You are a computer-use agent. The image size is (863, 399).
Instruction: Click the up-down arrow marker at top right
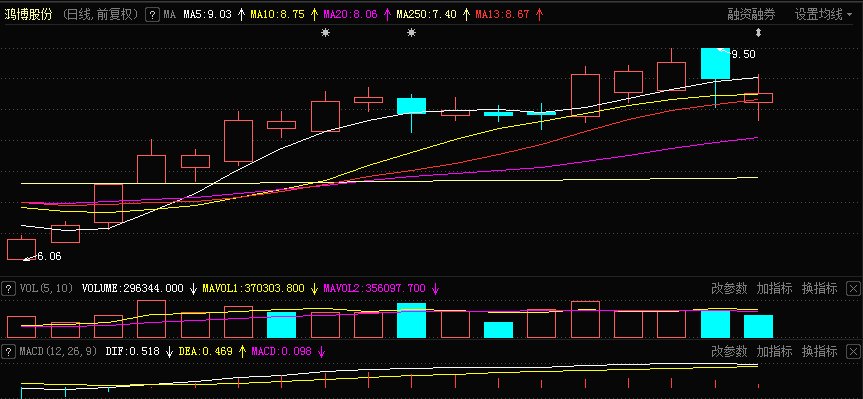click(x=758, y=32)
